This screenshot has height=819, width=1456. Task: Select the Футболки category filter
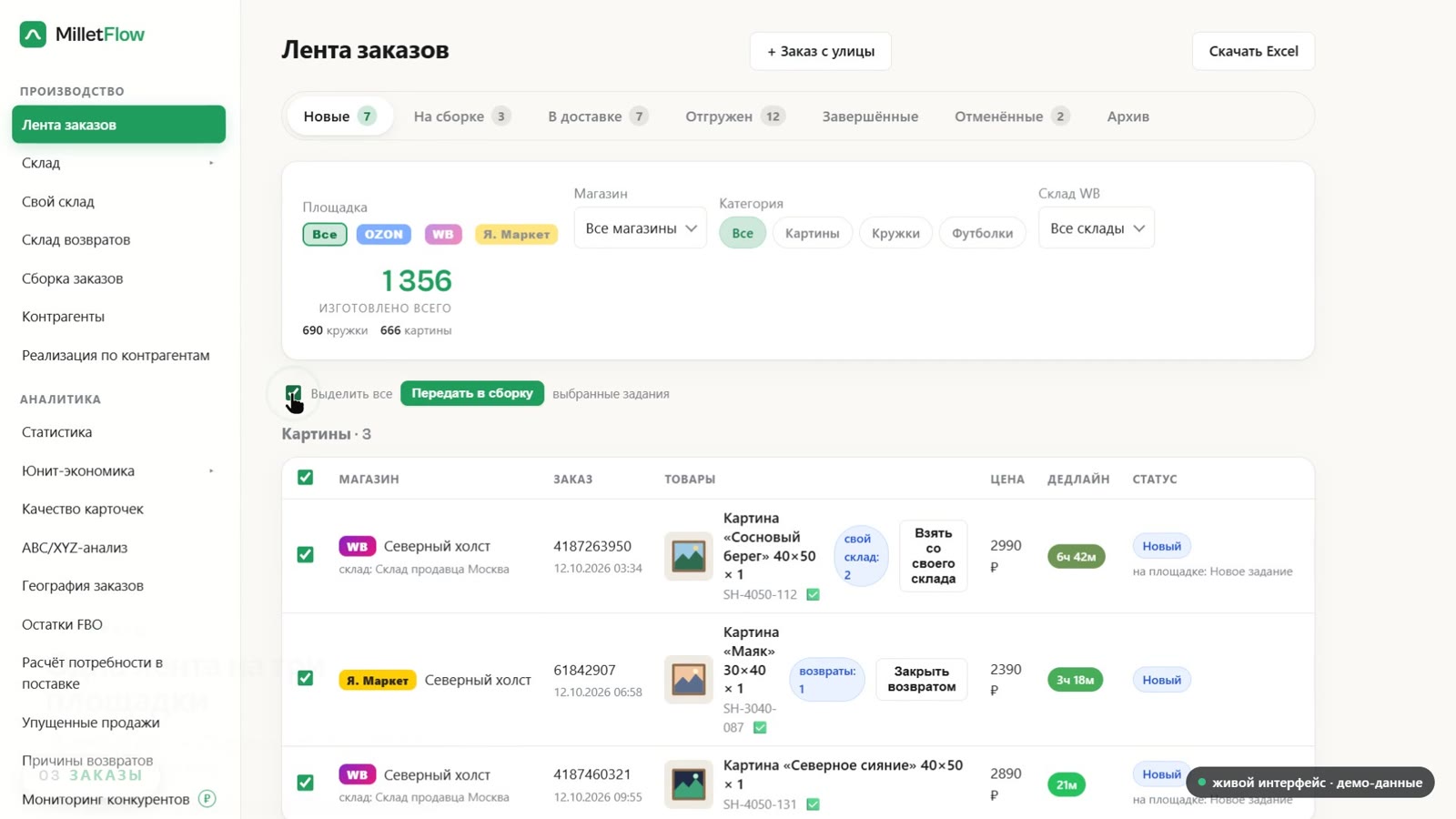983,233
